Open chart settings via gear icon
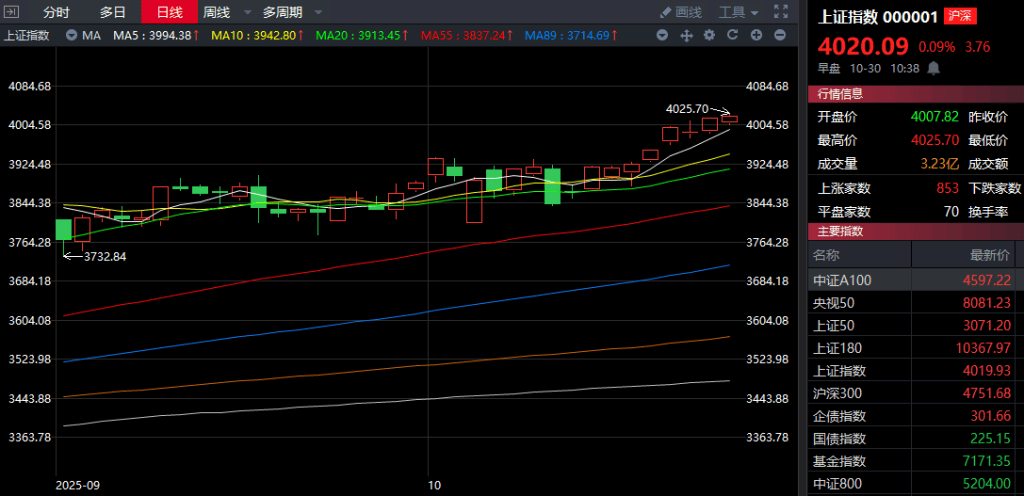1024x496 pixels. pos(709,35)
